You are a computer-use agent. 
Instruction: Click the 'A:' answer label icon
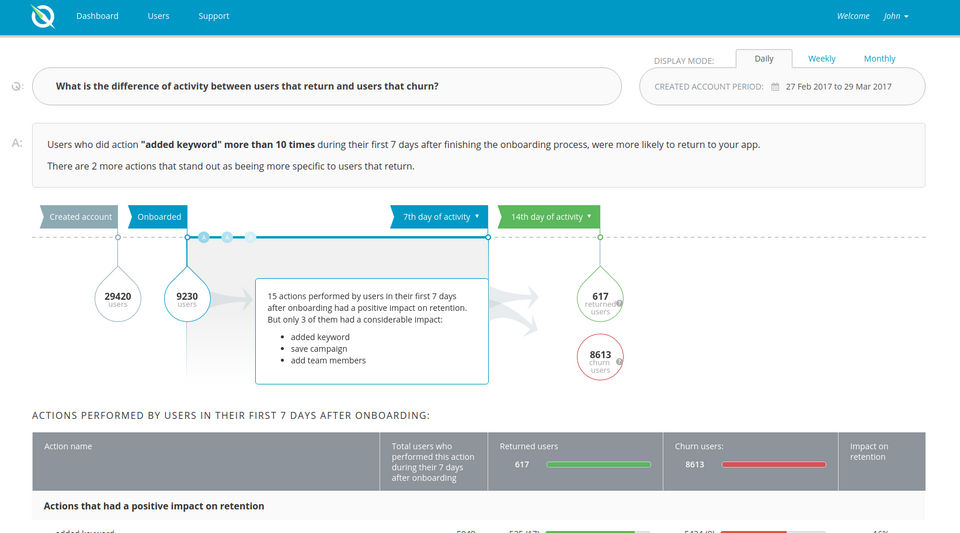click(x=17, y=143)
